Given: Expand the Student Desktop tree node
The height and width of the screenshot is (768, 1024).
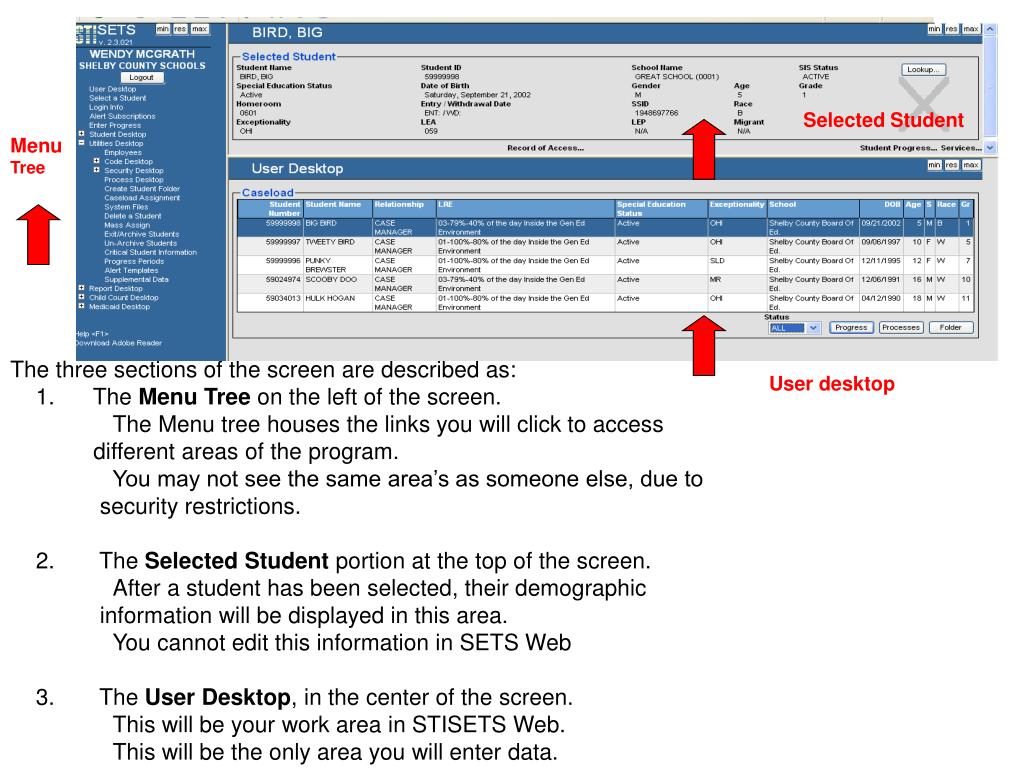Looking at the screenshot, I should pos(82,134).
